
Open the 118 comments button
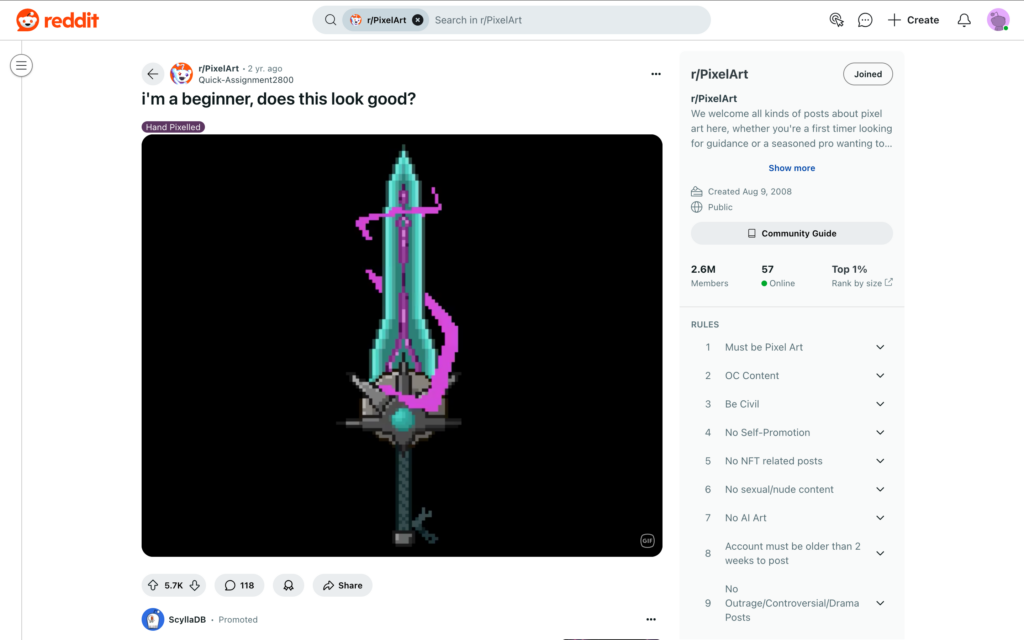pyautogui.click(x=239, y=585)
